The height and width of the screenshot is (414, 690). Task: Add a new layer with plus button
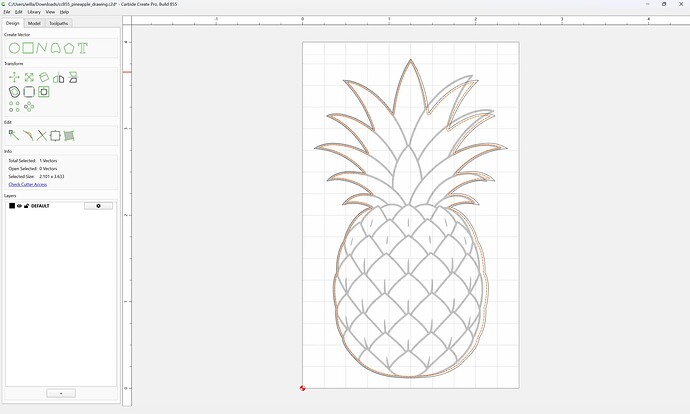(x=61, y=393)
